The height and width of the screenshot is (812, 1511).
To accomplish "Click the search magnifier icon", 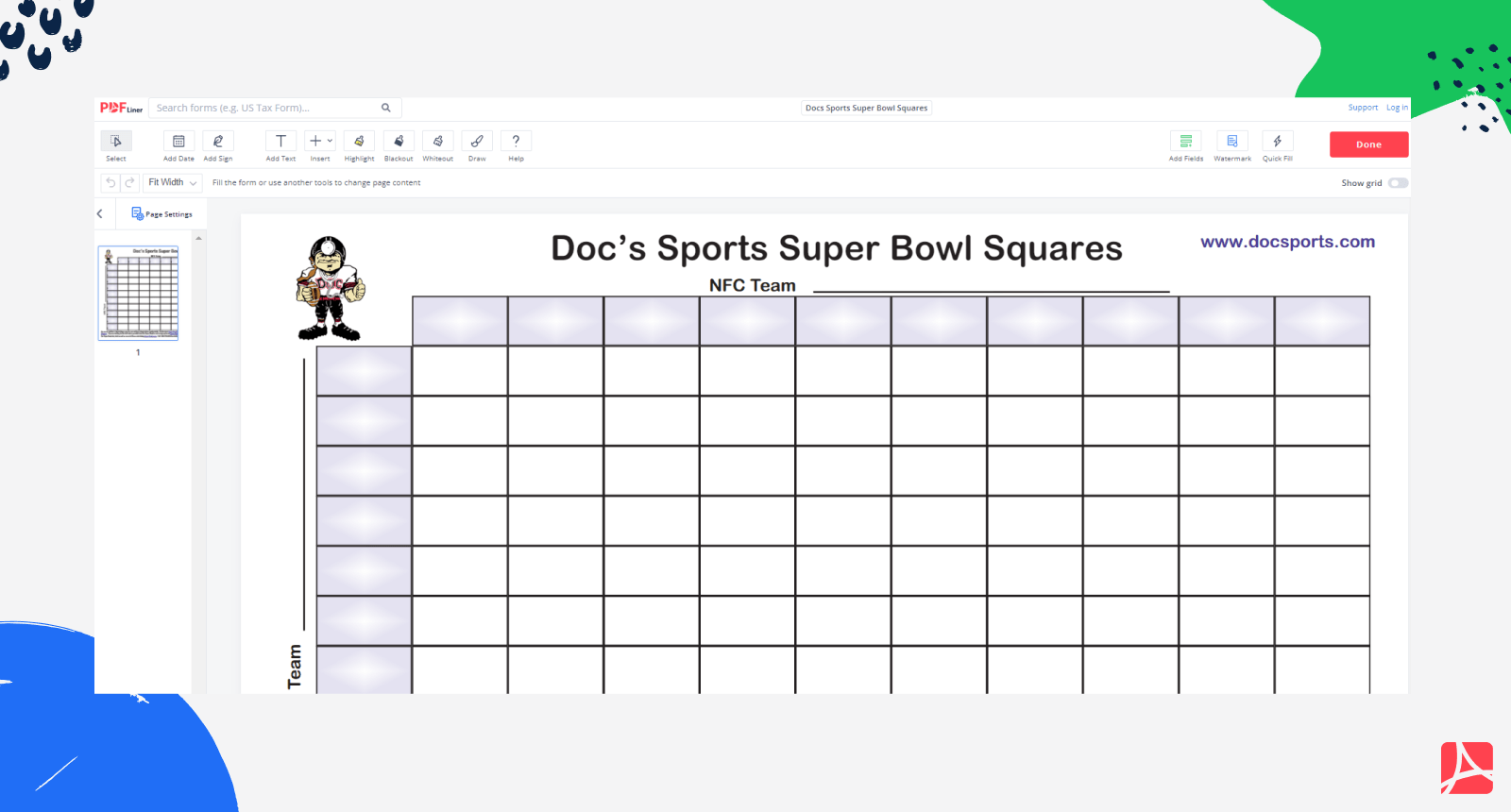I will click(x=386, y=108).
